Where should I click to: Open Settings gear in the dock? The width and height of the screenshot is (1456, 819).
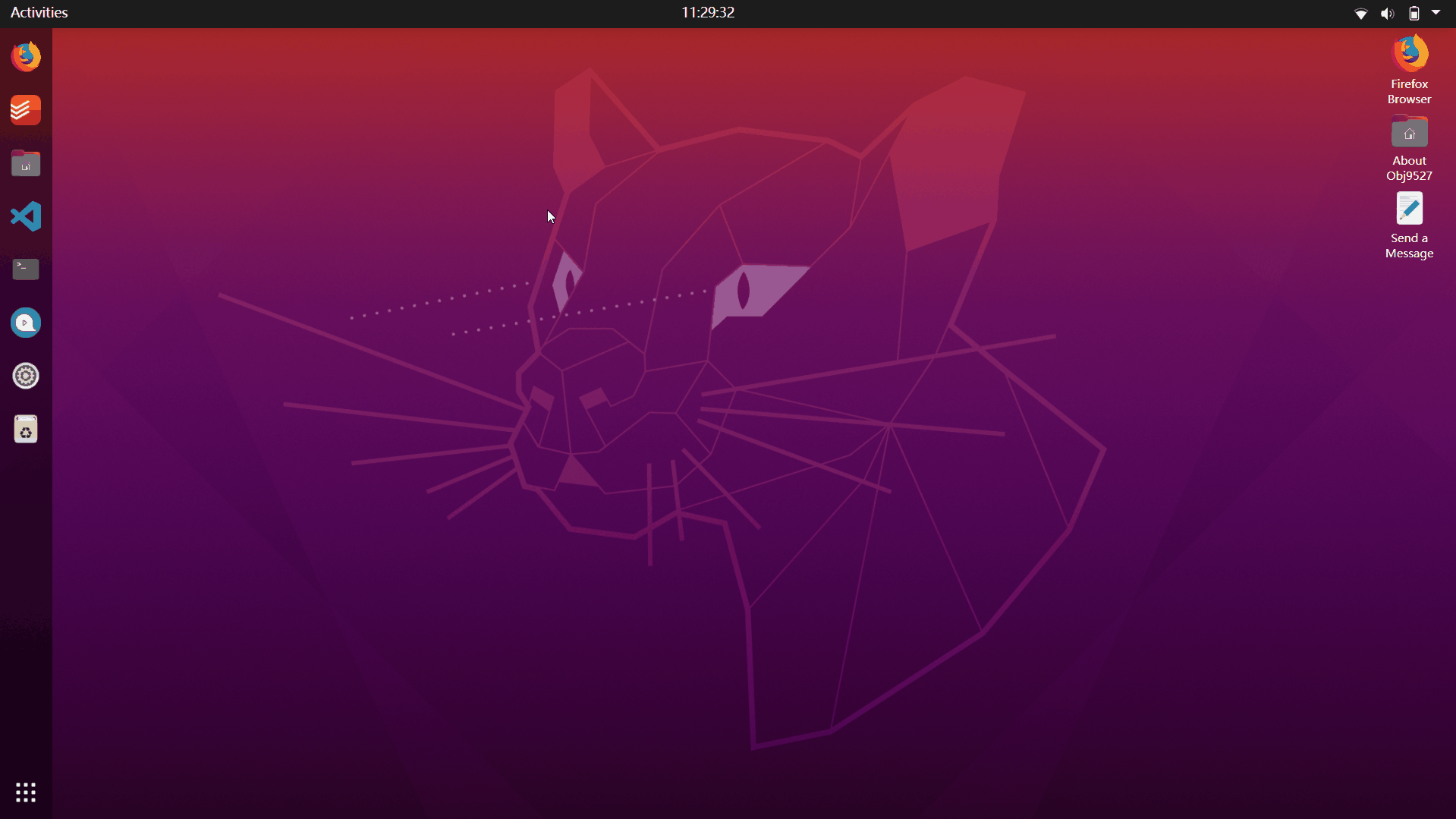[26, 376]
